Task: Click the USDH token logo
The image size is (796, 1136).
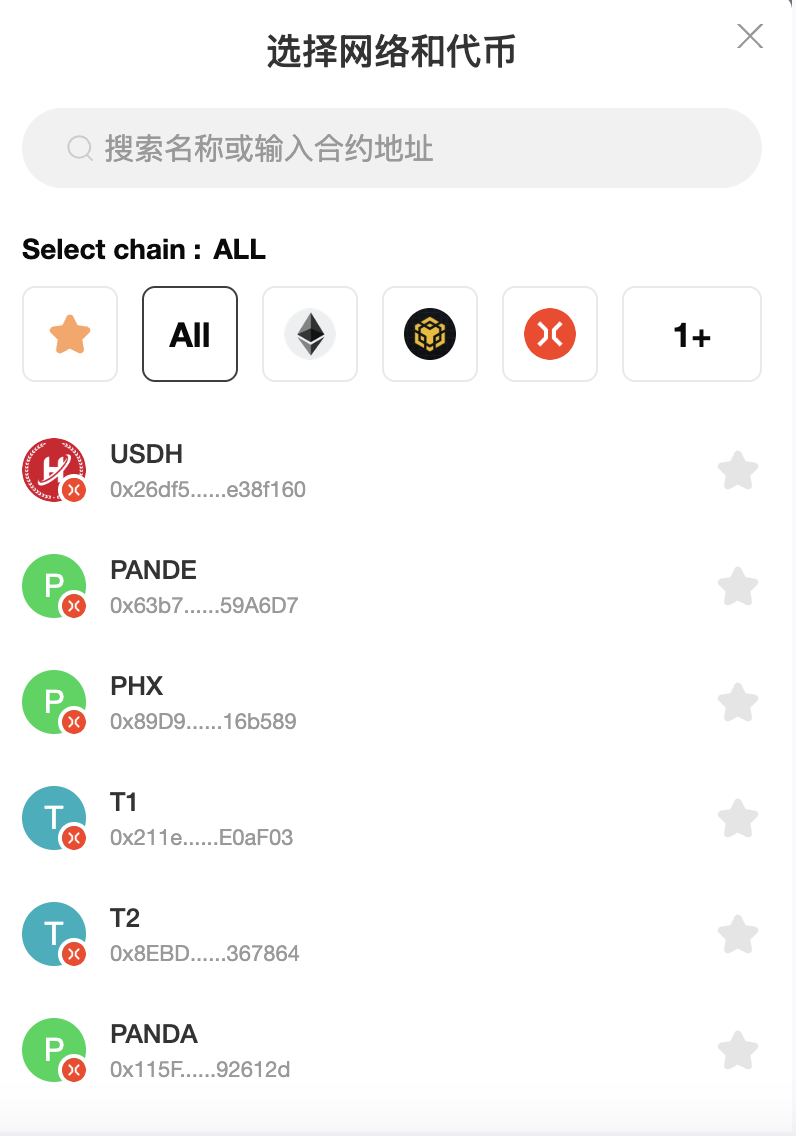Action: point(54,470)
